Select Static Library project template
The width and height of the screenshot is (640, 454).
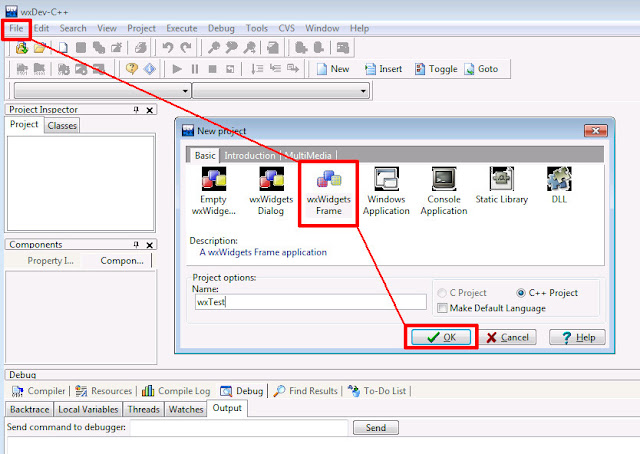pyautogui.click(x=502, y=186)
